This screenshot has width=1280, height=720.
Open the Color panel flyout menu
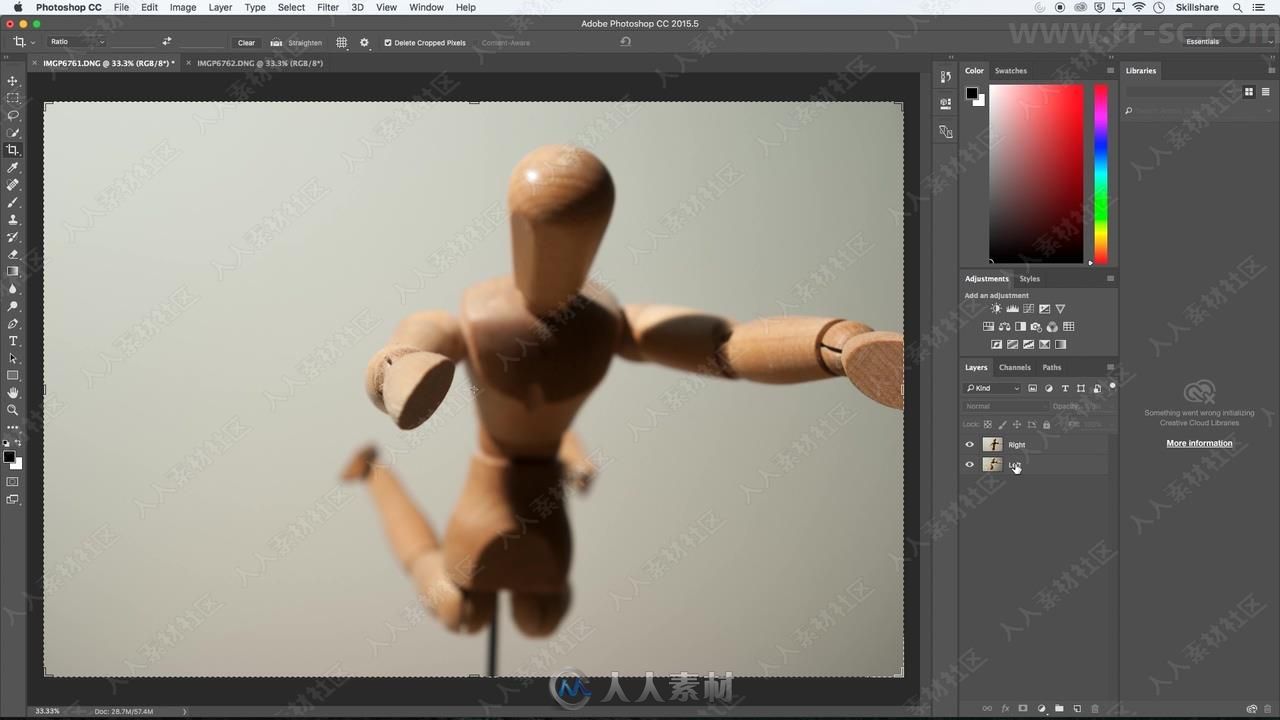[1110, 71]
